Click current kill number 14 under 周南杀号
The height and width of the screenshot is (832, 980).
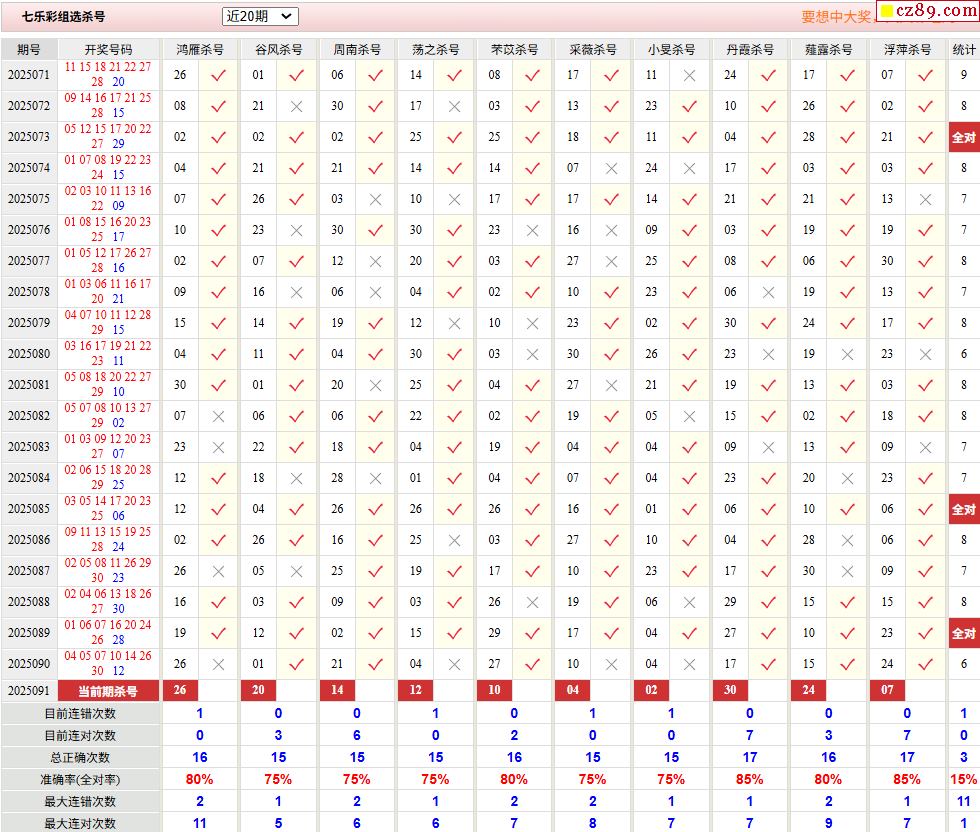pos(338,690)
